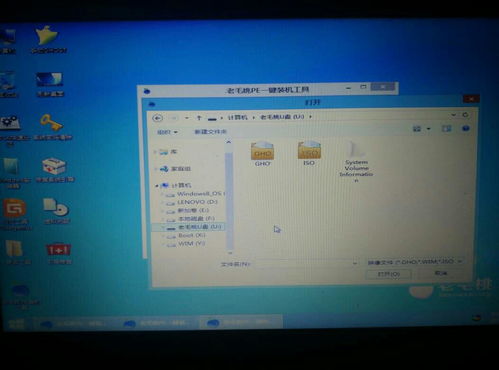
Task: Open the 组织 dropdown menu
Action: [x=167, y=132]
